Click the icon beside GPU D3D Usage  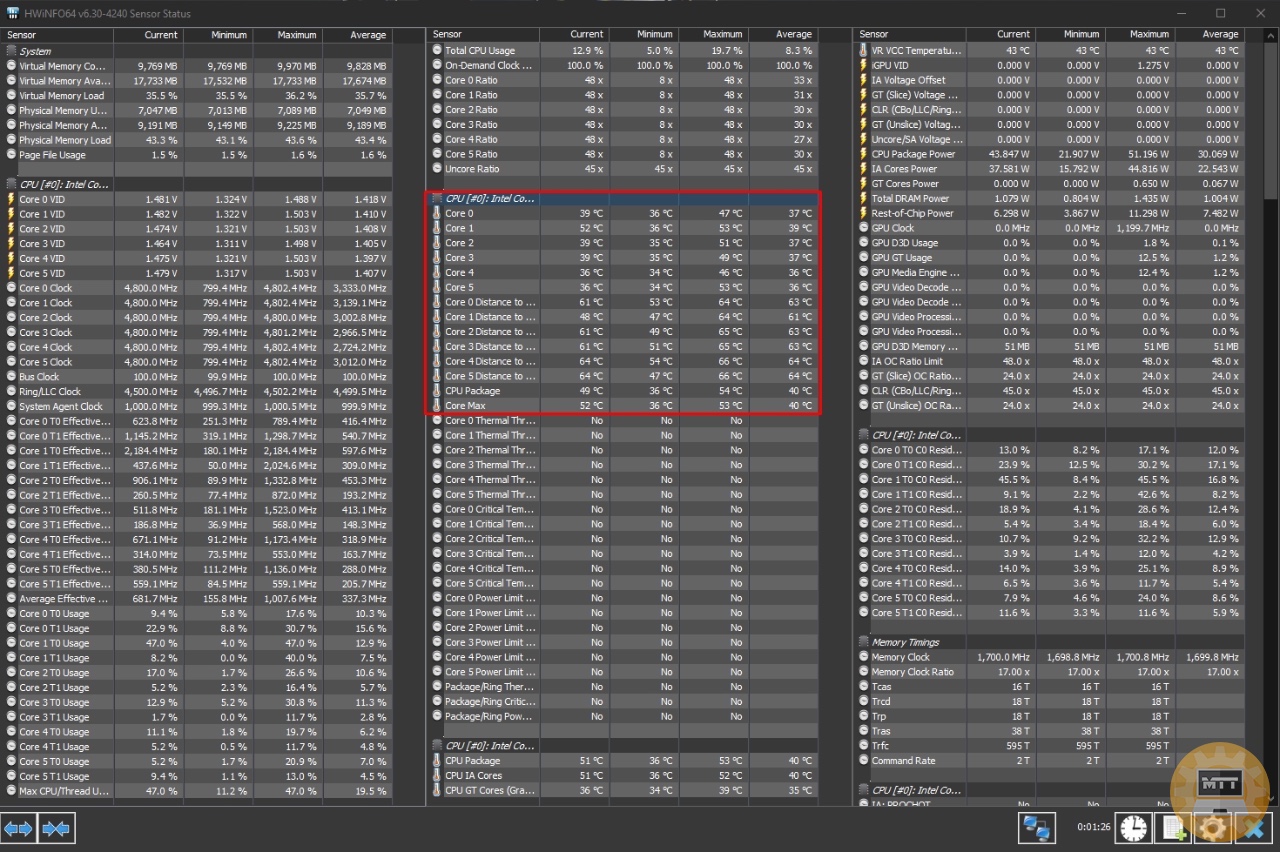pyautogui.click(x=864, y=243)
